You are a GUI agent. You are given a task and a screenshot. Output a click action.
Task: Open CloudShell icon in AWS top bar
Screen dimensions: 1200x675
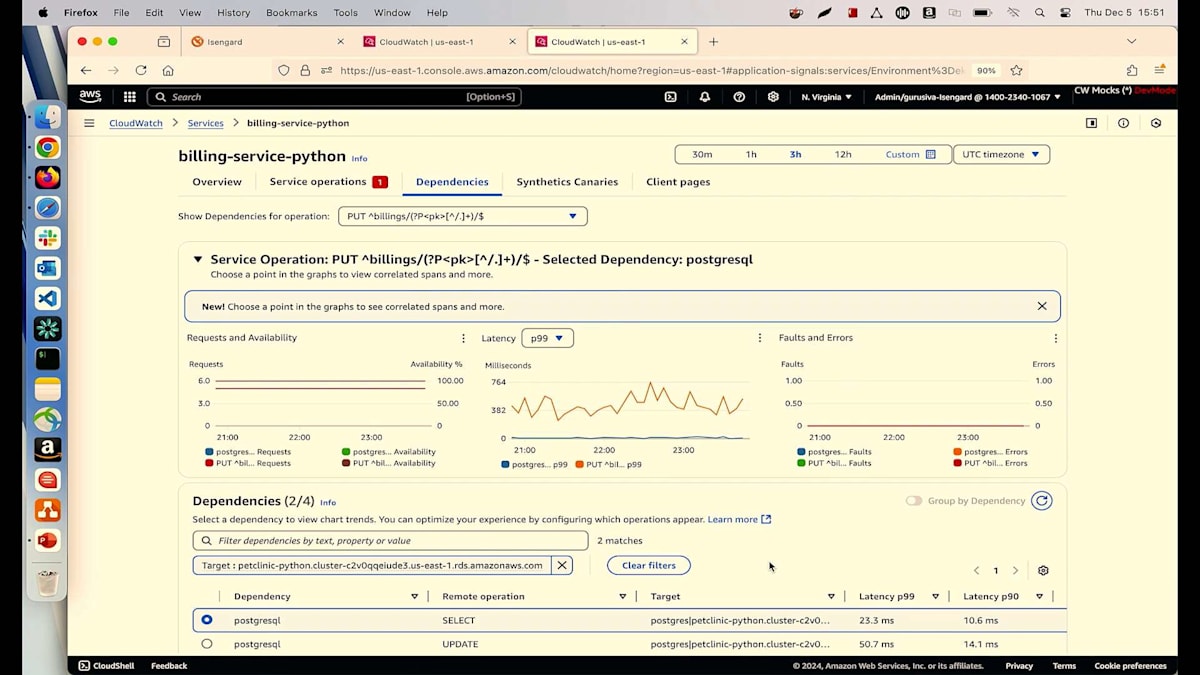click(671, 97)
